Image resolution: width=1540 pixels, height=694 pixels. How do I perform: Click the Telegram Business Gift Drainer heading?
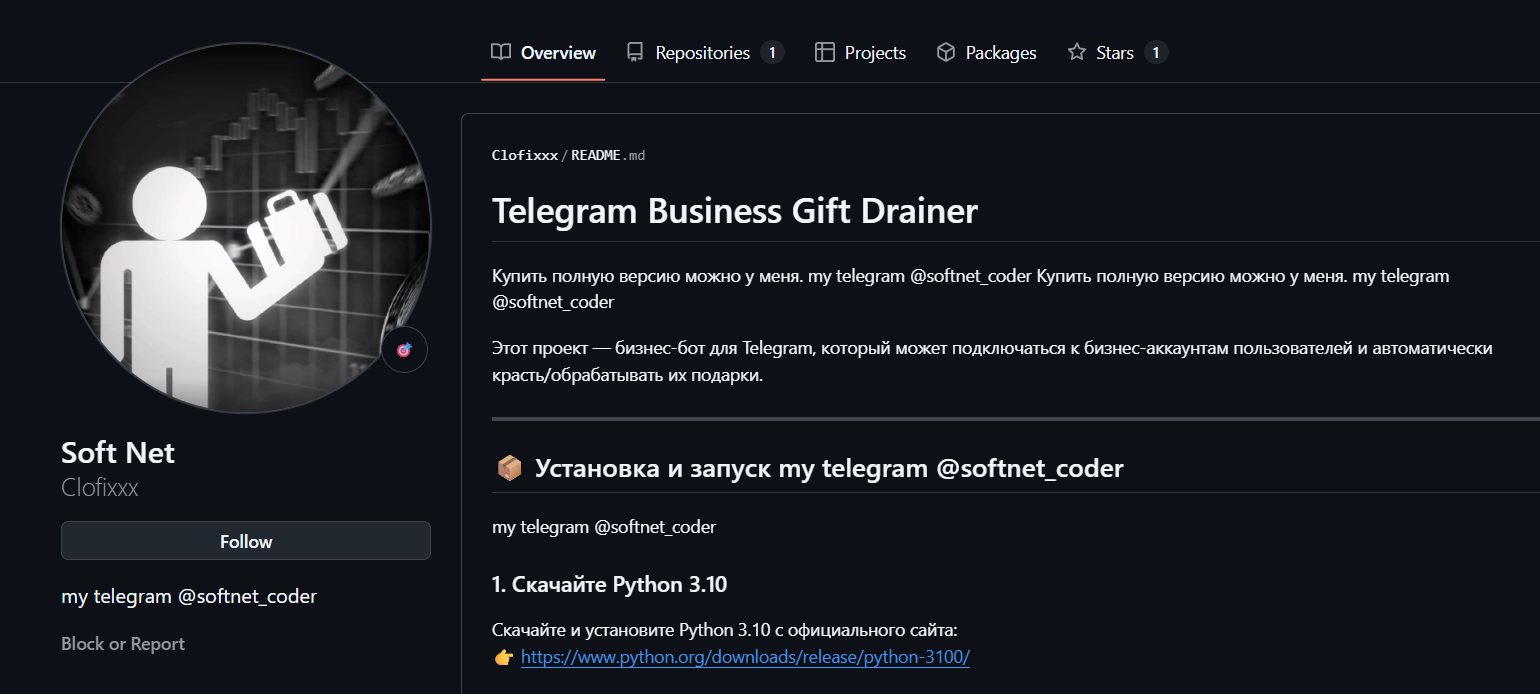735,212
